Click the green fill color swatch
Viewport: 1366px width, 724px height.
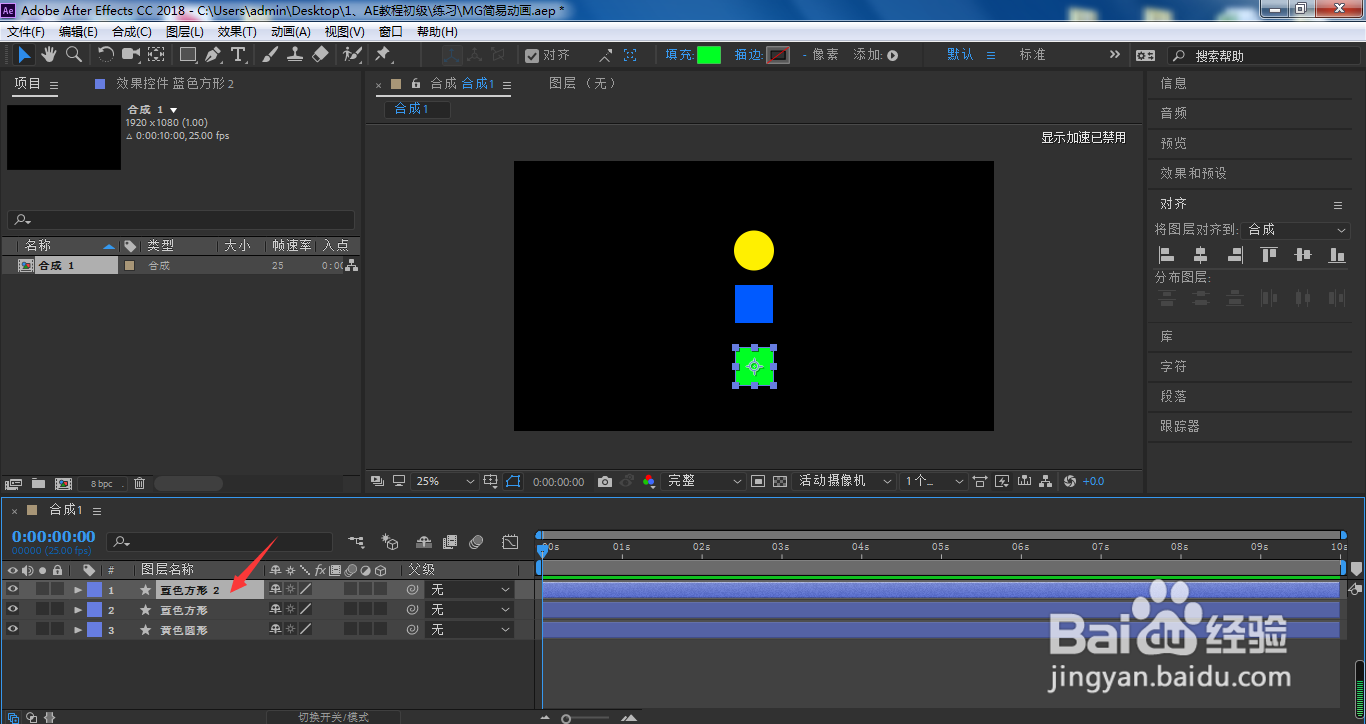709,55
